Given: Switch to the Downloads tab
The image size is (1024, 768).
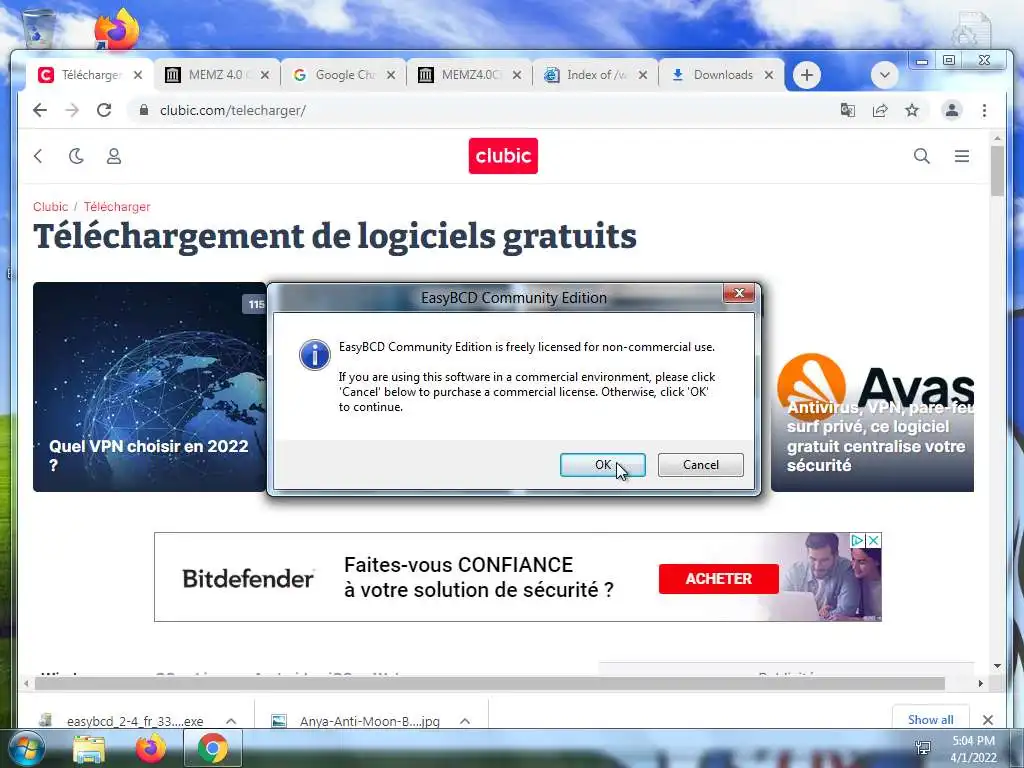Looking at the screenshot, I should coord(720,75).
